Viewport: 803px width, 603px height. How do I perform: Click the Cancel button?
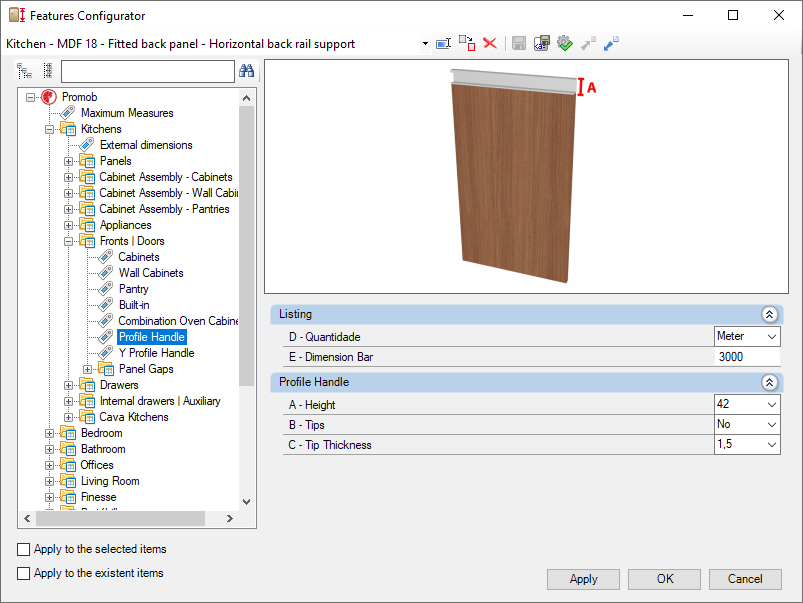click(x=745, y=579)
